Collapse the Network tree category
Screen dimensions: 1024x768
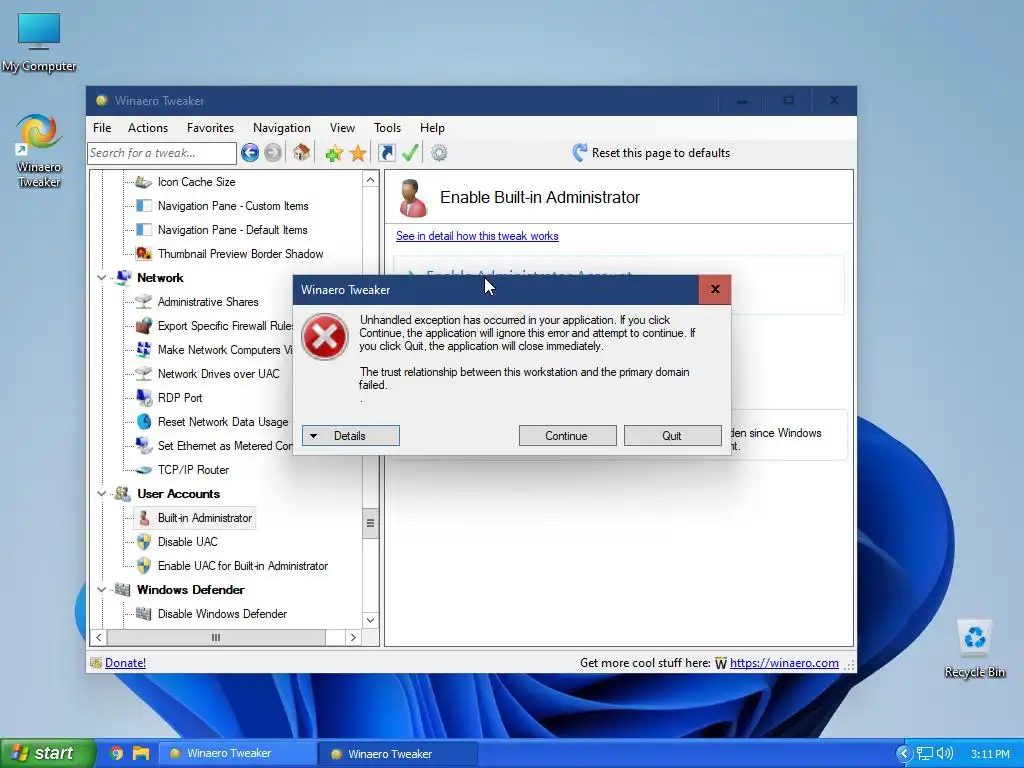coord(101,278)
